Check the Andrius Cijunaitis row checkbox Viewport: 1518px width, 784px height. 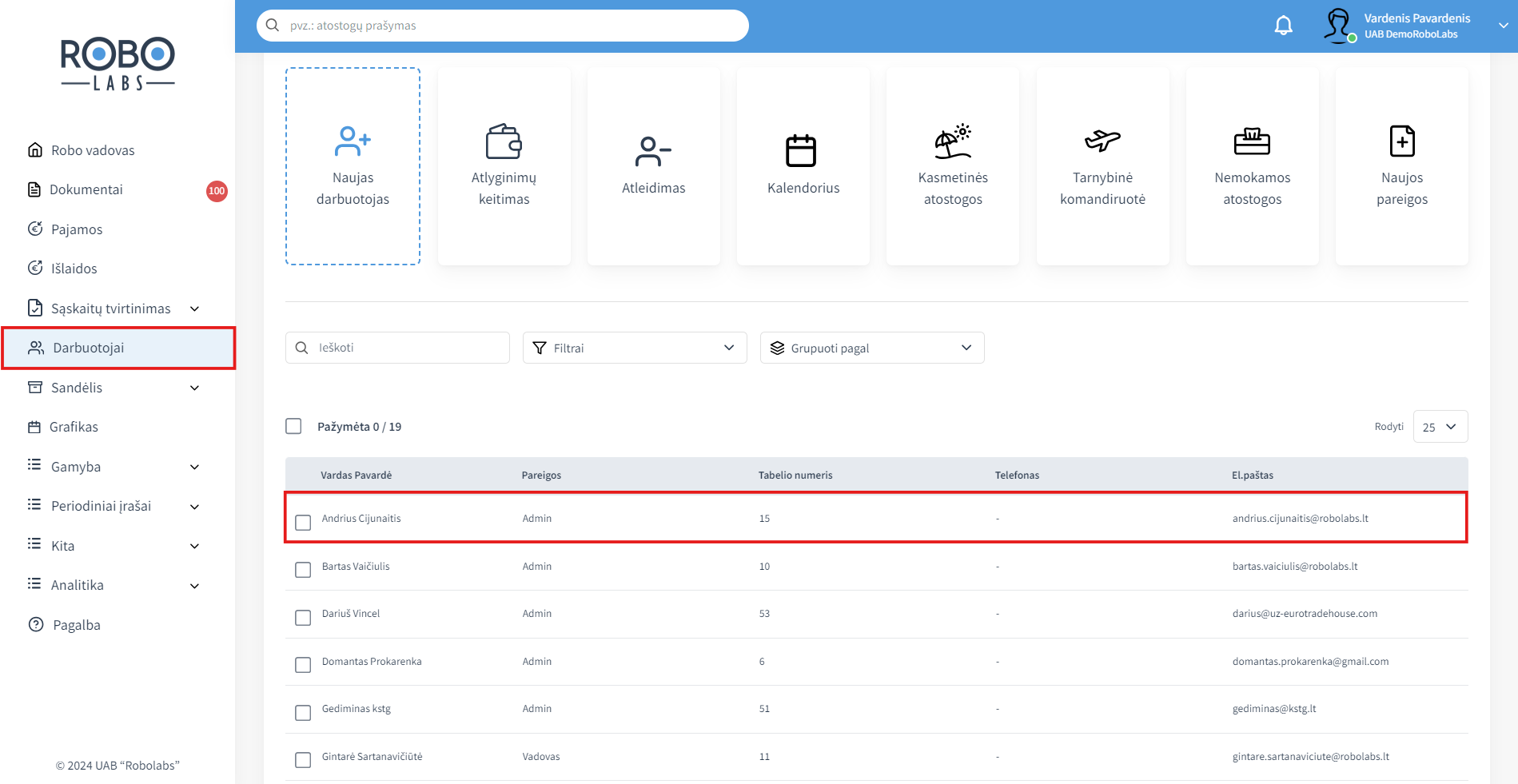click(303, 523)
